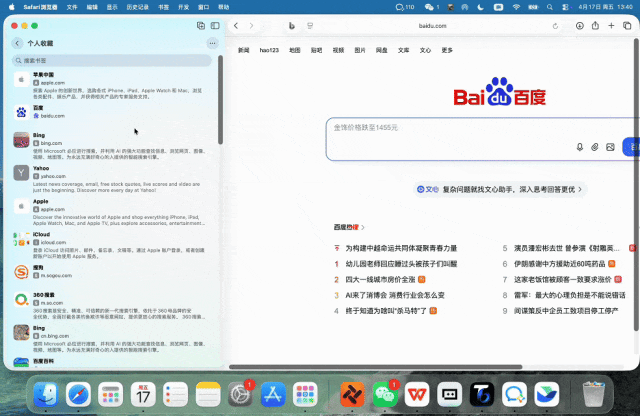Image resolution: width=640 pixels, height=416 pixels.
Task: Open the 文件 menu
Action: point(72,7)
